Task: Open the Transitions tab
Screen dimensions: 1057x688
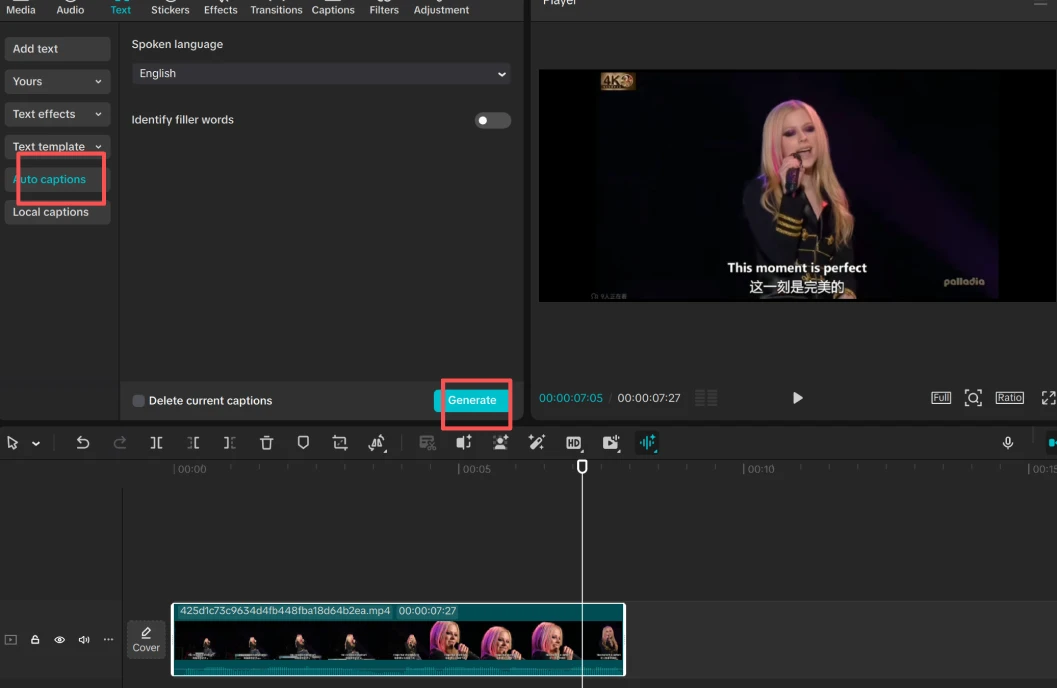Action: click(276, 9)
